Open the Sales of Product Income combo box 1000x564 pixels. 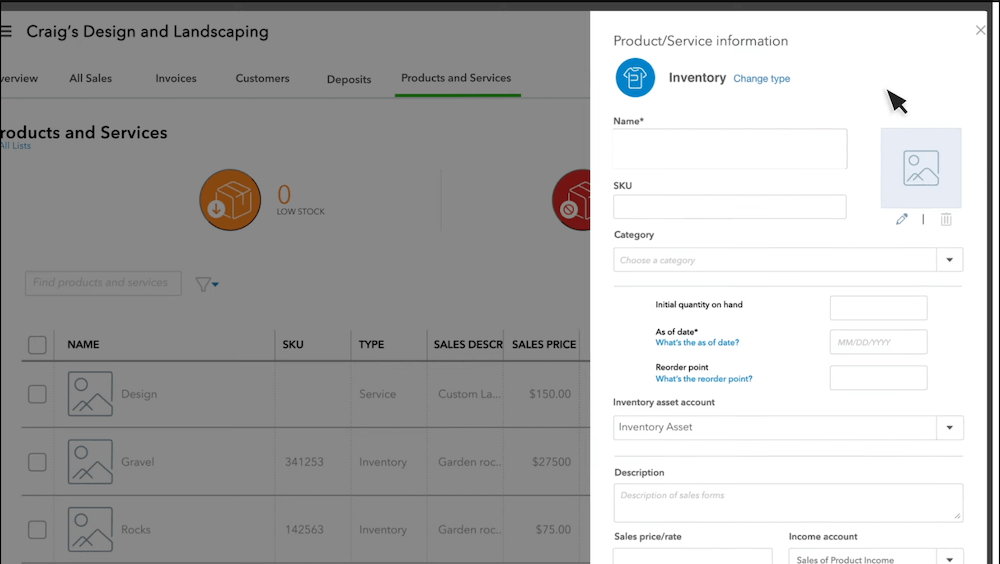coord(876,557)
